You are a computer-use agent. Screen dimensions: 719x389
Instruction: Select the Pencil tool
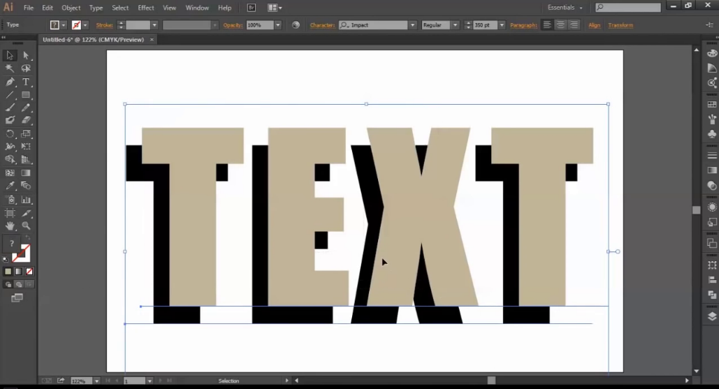[26, 108]
